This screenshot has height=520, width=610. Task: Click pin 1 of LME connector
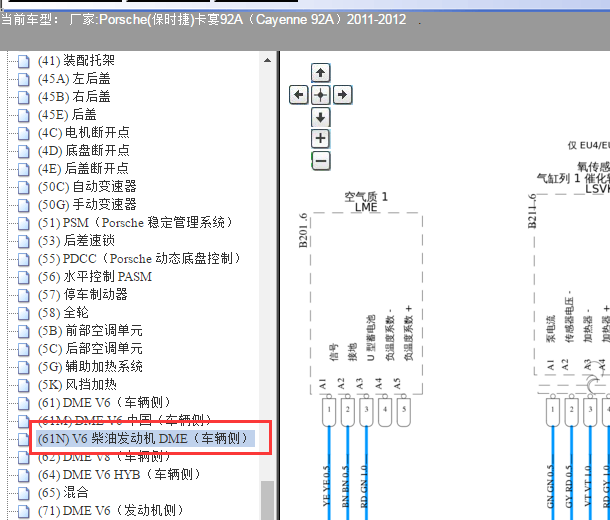329,410
